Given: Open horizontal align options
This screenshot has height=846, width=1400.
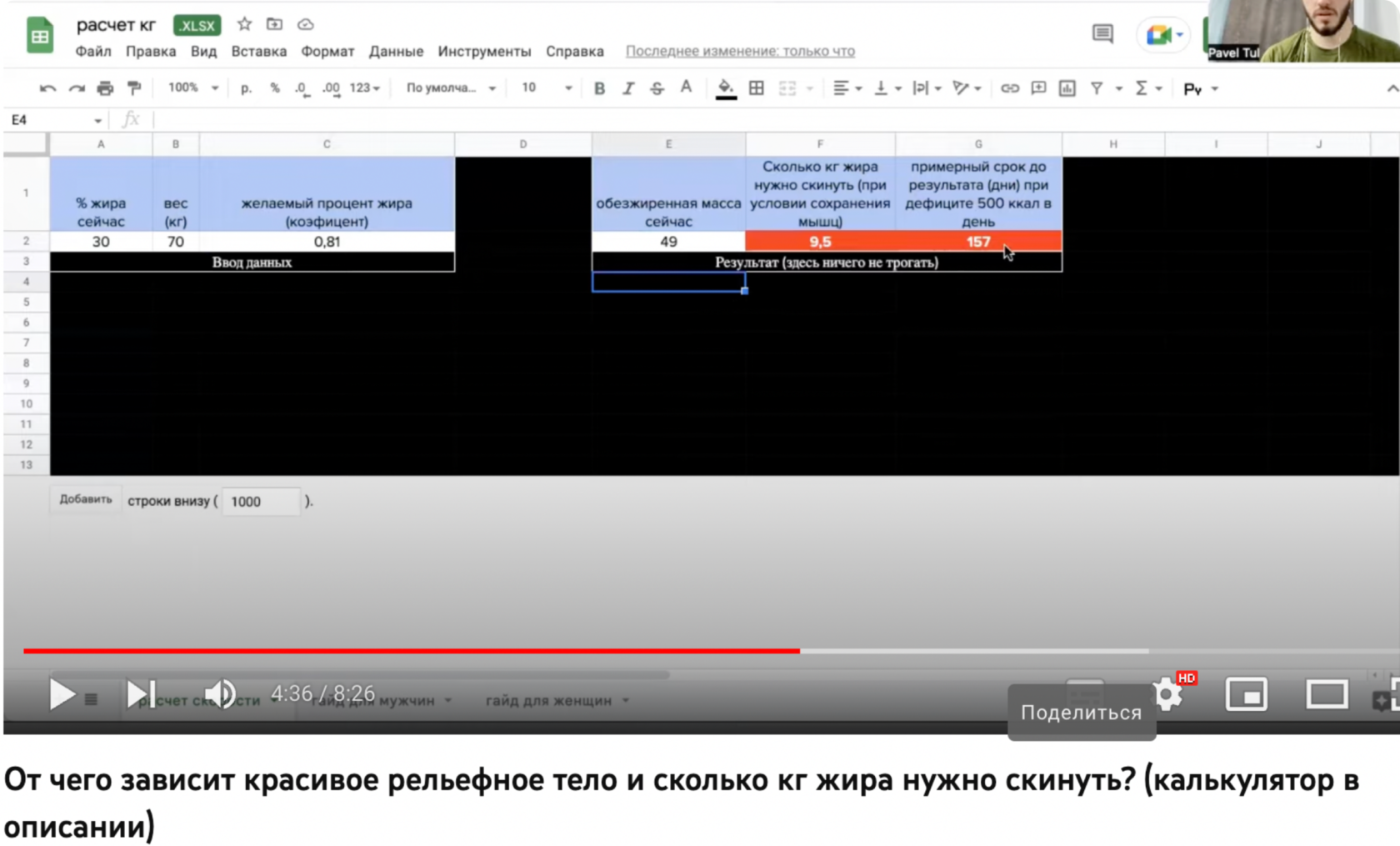Looking at the screenshot, I should pos(847,88).
